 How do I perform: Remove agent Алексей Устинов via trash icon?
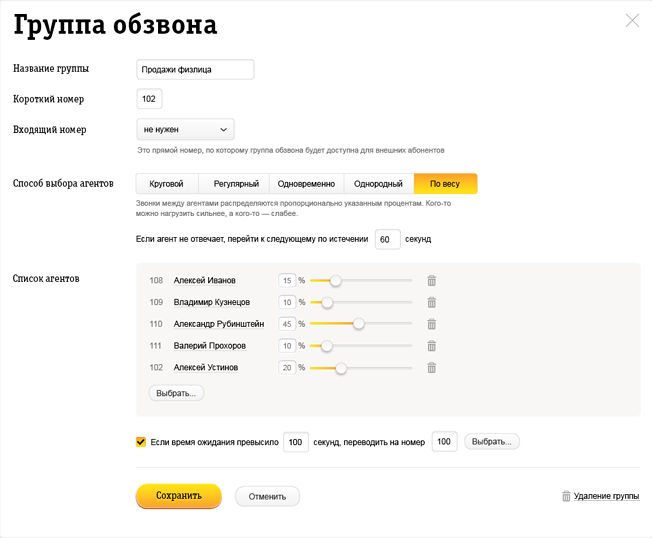click(x=432, y=368)
